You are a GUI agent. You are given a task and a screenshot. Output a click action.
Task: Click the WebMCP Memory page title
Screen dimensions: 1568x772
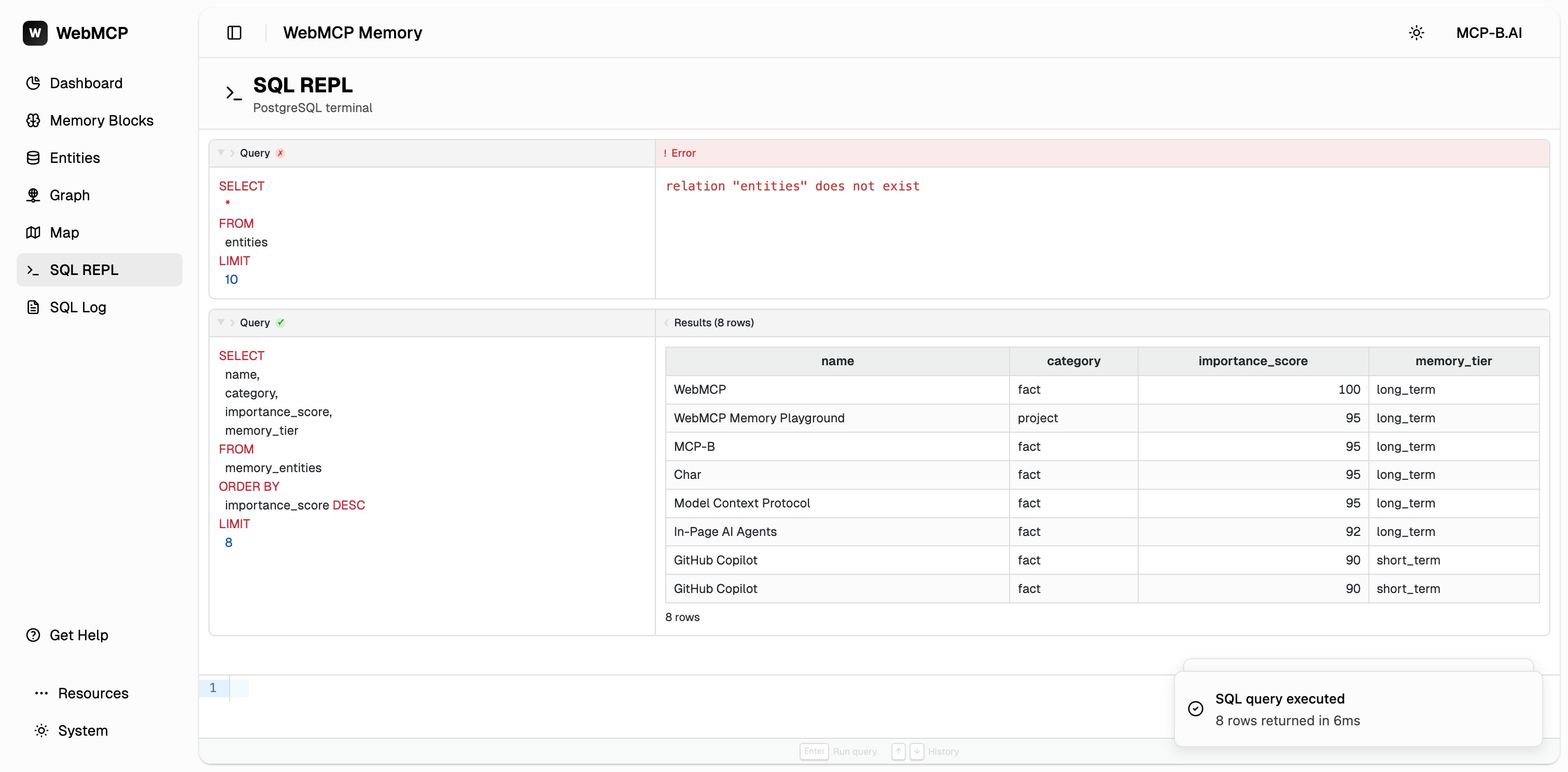[x=353, y=33]
